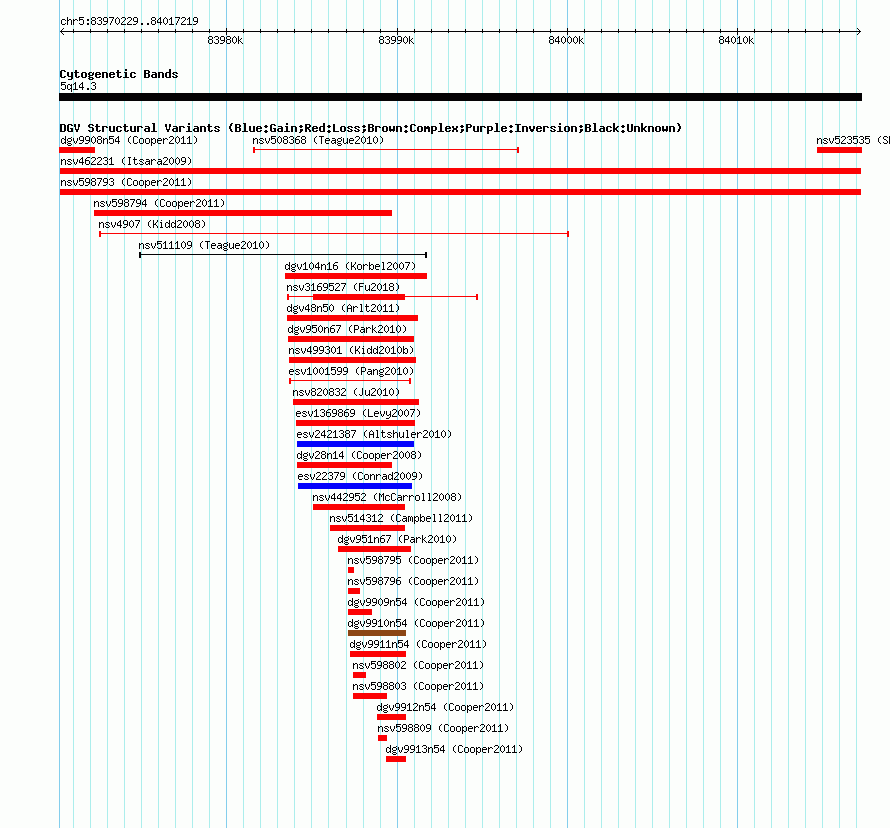
Task: Click the Cytogenetic Bands track title
Action: tap(119, 74)
